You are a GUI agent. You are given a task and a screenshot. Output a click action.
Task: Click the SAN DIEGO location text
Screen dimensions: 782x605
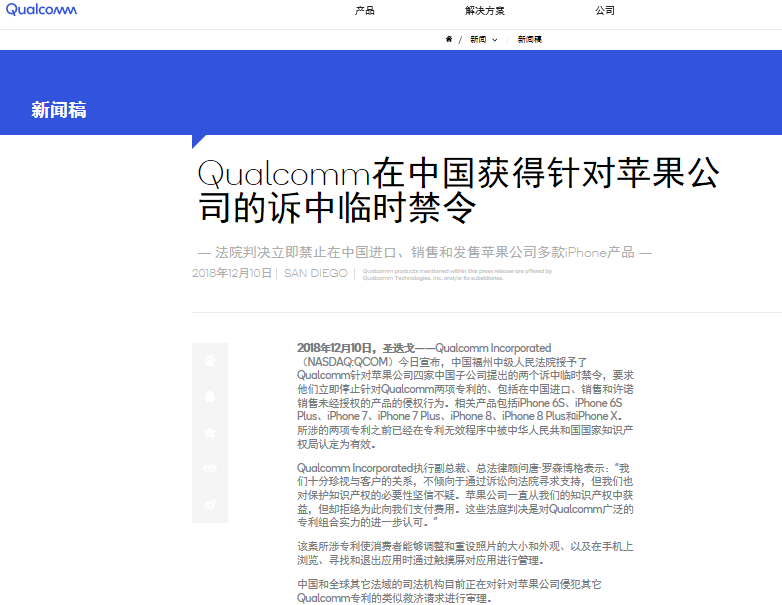(316, 273)
